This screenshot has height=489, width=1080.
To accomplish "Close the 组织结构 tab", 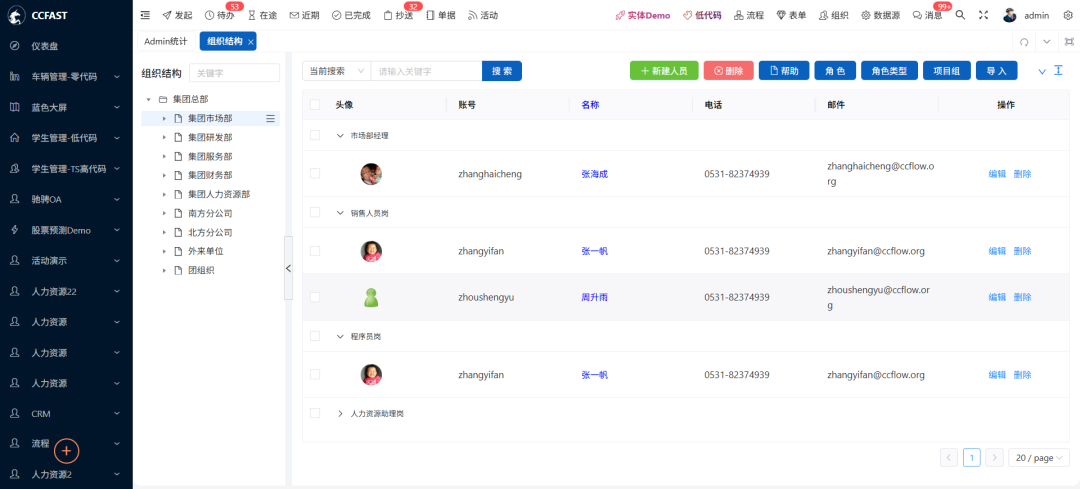I will (x=251, y=42).
